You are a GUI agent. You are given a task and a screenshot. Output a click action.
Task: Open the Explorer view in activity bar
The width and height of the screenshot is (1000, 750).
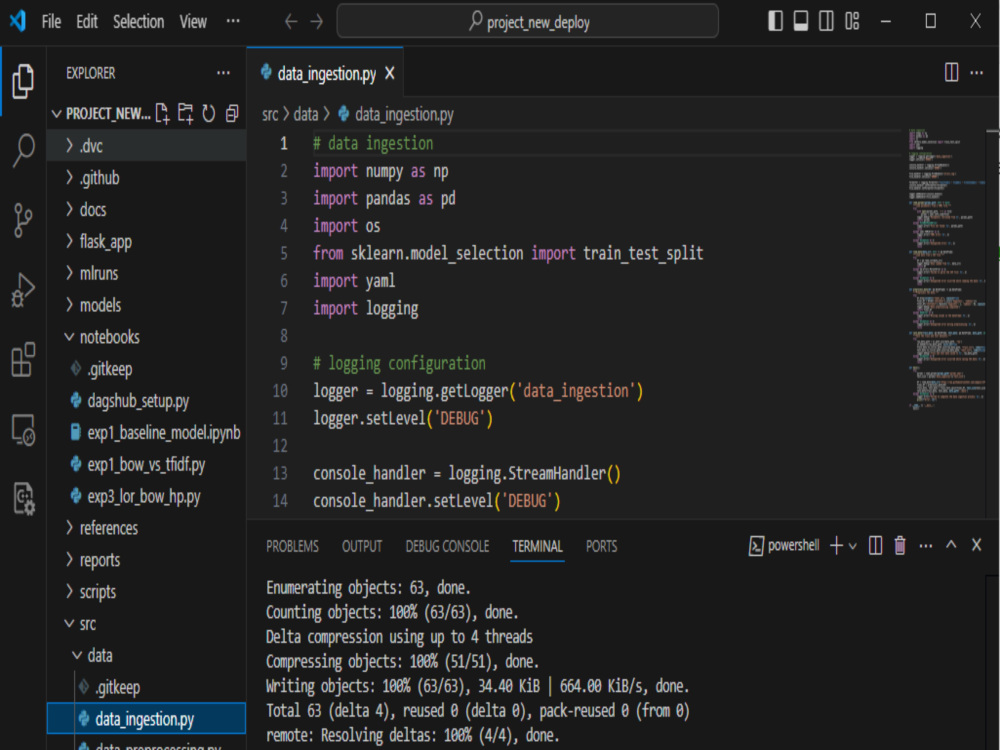pyautogui.click(x=23, y=81)
